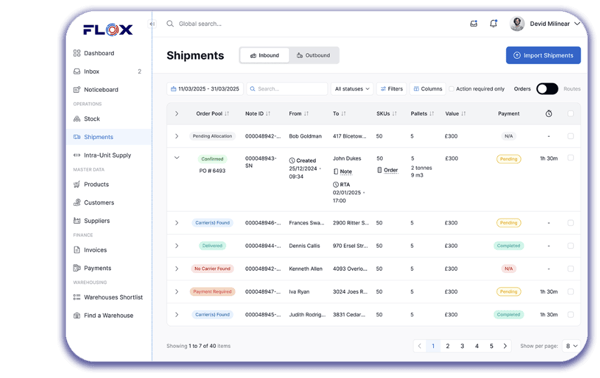Click the Suppliers factory icon
The width and height of the screenshot is (600, 378).
77,221
